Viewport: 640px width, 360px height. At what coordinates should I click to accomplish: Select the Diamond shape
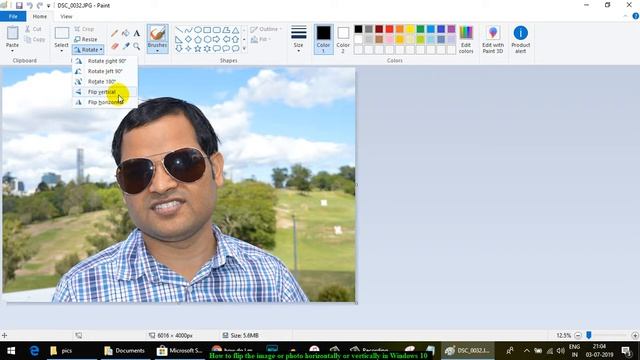click(x=188, y=40)
